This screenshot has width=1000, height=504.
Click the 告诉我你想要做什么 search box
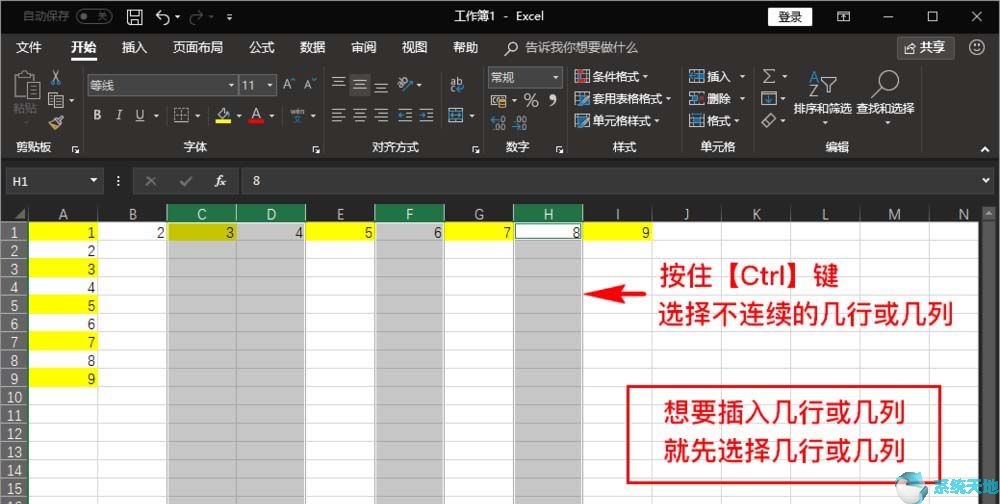click(x=572, y=48)
